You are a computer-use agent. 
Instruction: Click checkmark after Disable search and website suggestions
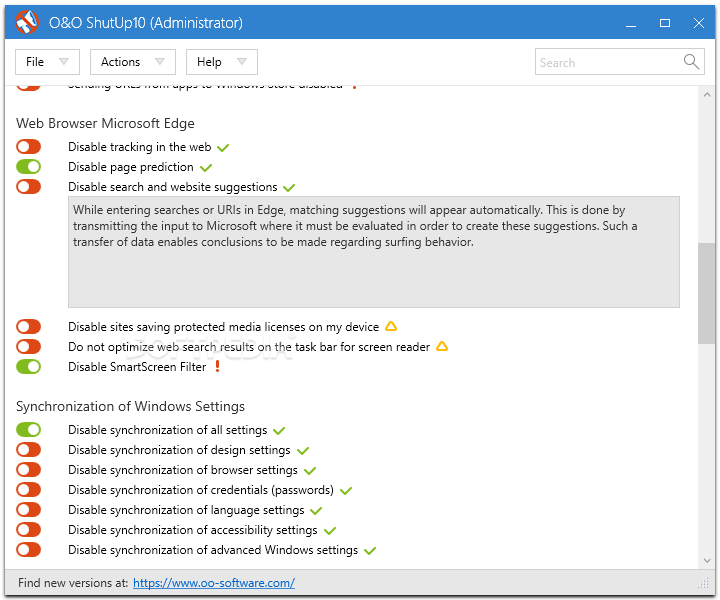(289, 188)
